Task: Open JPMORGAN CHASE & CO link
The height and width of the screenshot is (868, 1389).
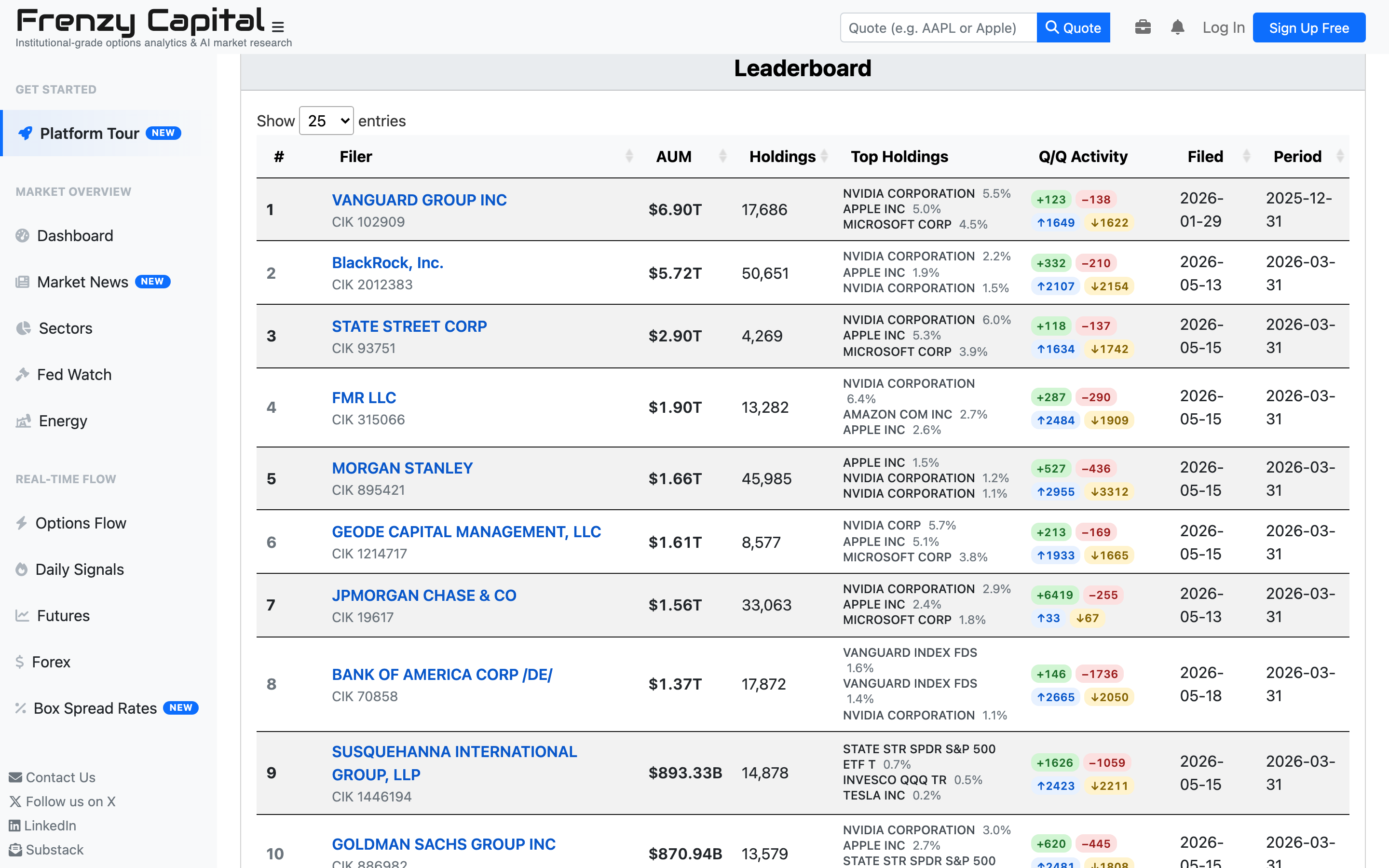Action: coord(423,596)
